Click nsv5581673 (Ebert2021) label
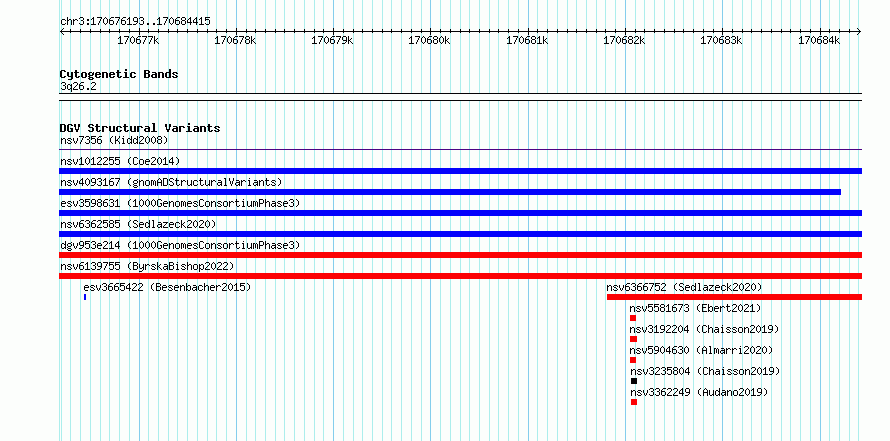Viewport: 890px width, 441px height. pyautogui.click(x=695, y=308)
